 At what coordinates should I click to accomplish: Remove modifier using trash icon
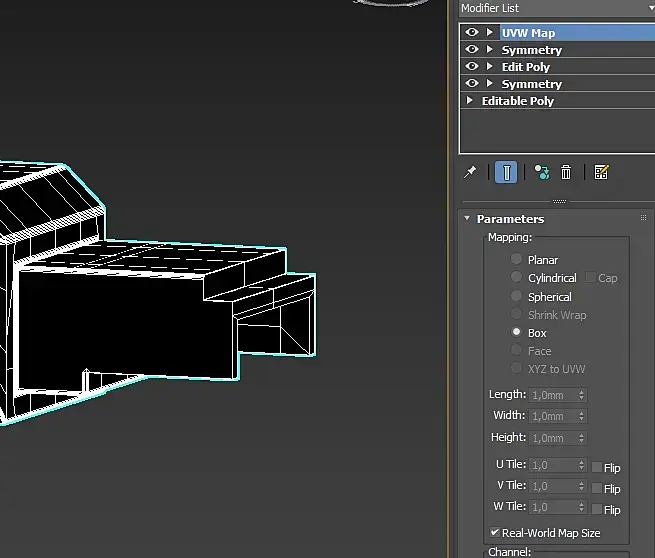coord(566,172)
